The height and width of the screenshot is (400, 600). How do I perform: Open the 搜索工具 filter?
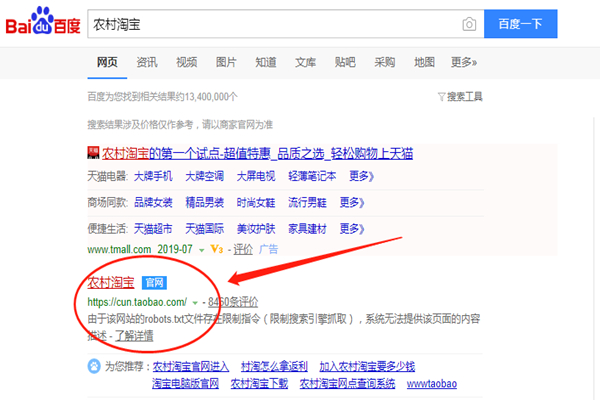[460, 97]
